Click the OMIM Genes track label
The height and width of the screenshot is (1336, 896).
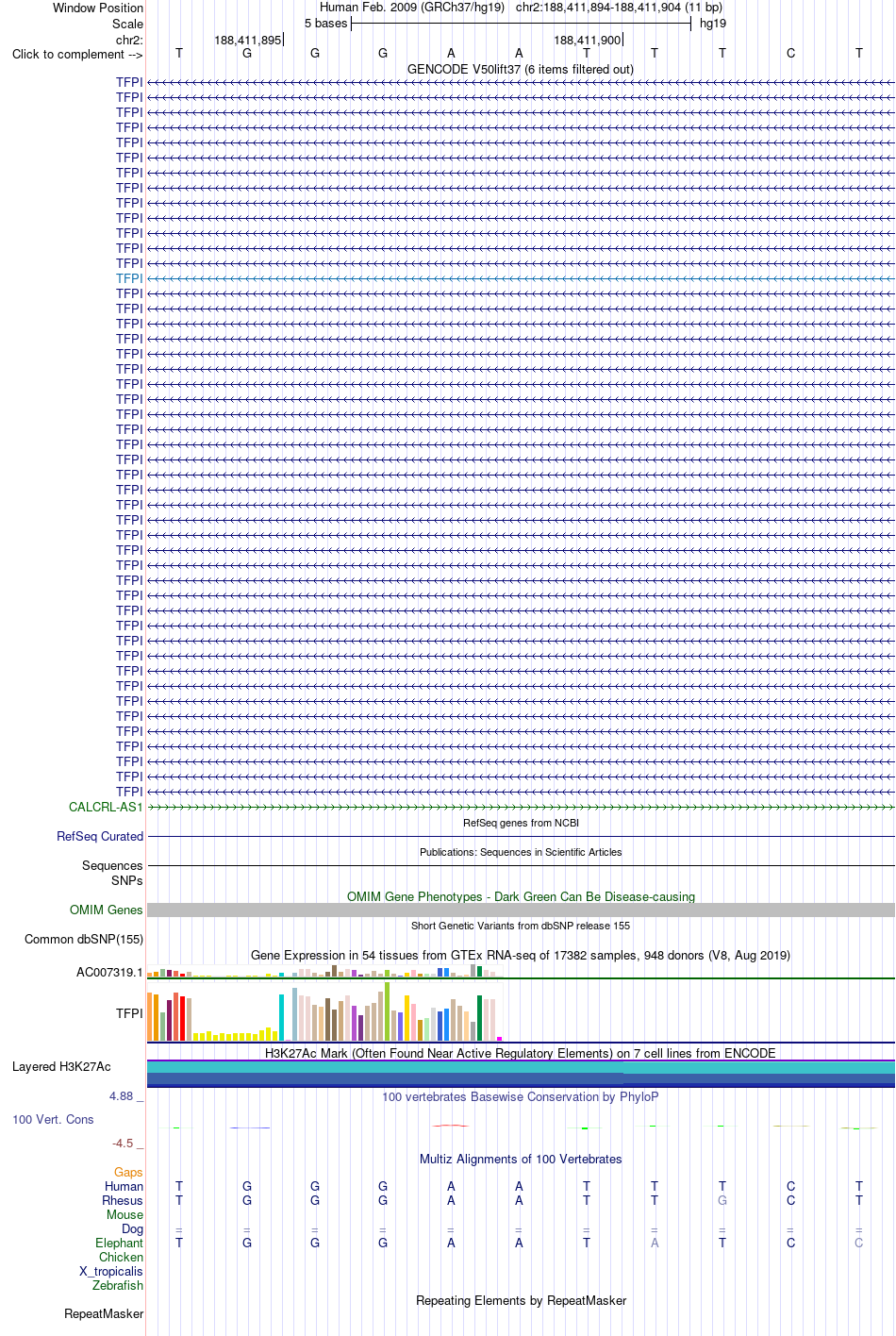click(107, 910)
